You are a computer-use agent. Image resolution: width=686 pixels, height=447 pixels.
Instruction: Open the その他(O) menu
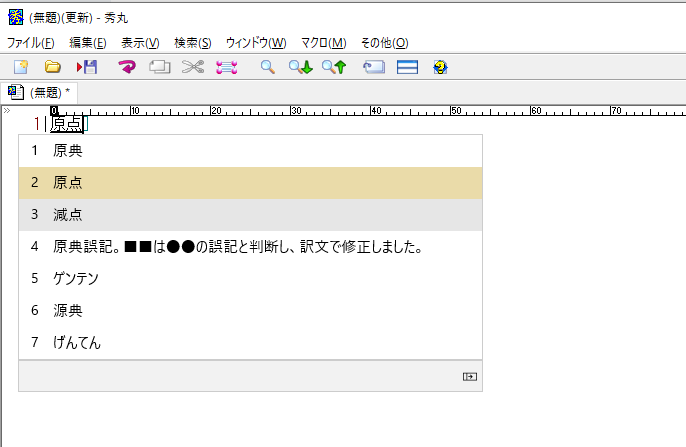coord(384,43)
